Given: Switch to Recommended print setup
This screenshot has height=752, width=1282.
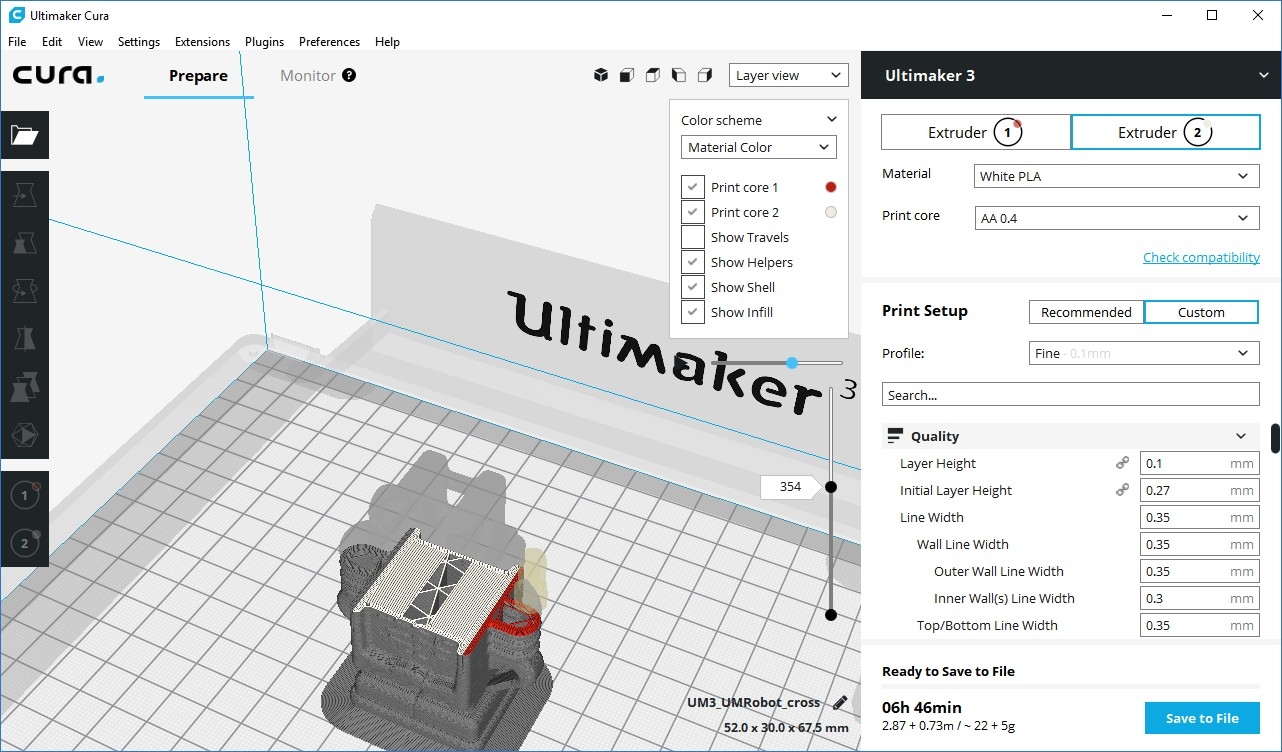Looking at the screenshot, I should pos(1086,312).
